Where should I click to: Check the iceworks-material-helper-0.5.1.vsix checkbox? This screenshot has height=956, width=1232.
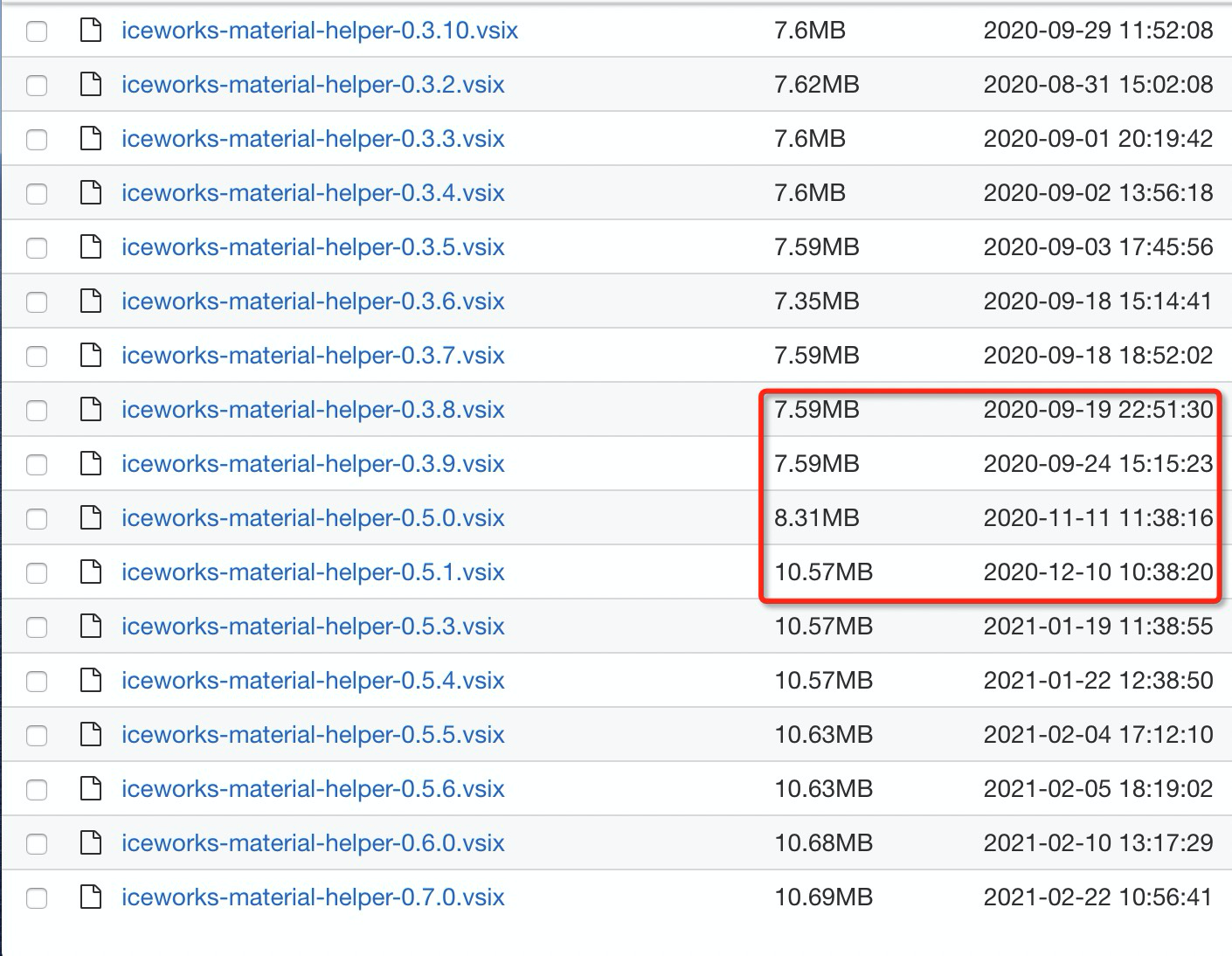[x=37, y=573]
